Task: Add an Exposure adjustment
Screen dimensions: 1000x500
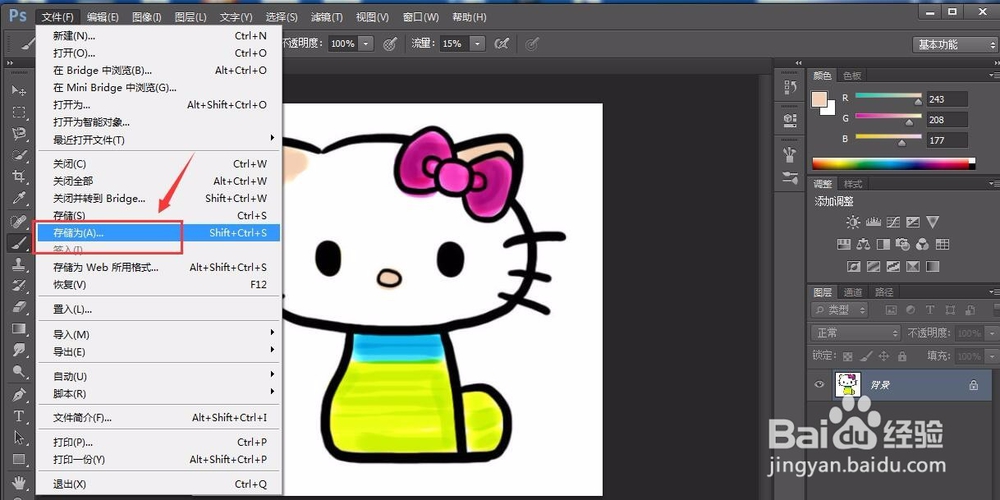Action: [913, 222]
